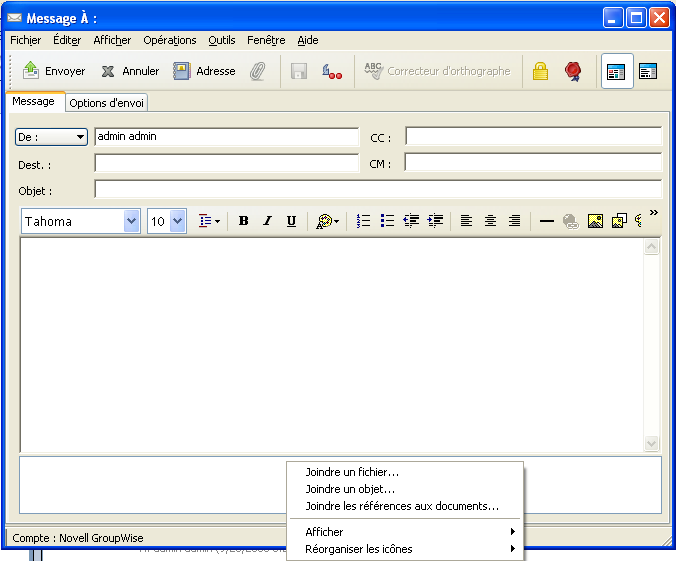Toggle underline text formatting
This screenshot has height=561, width=676.
click(x=291, y=221)
